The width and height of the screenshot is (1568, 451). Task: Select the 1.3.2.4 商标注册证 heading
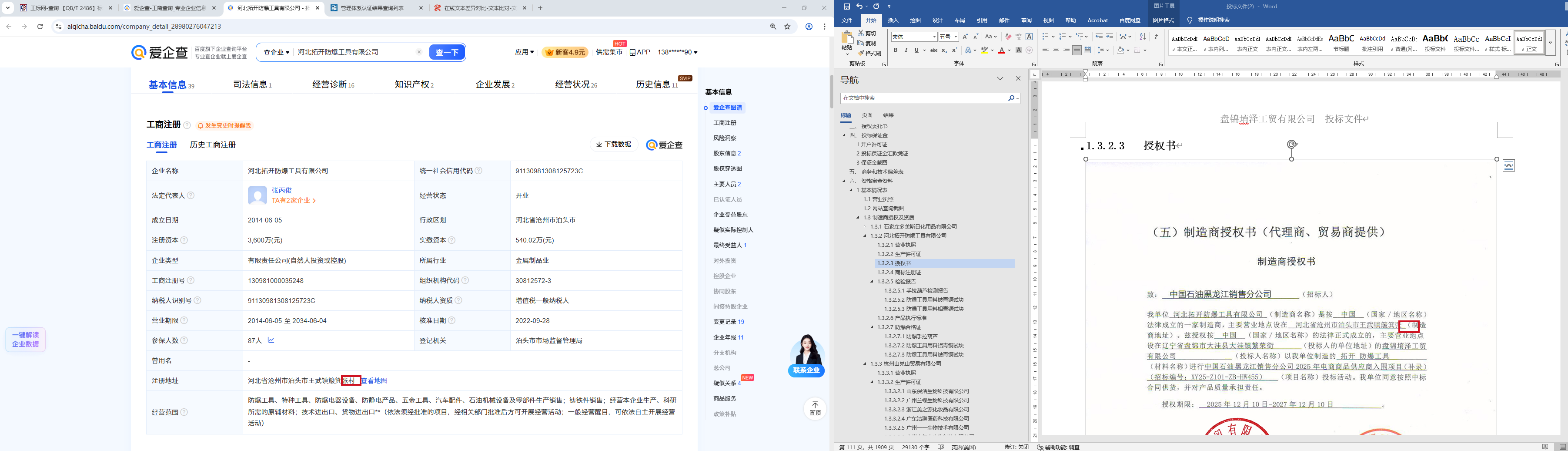click(899, 273)
